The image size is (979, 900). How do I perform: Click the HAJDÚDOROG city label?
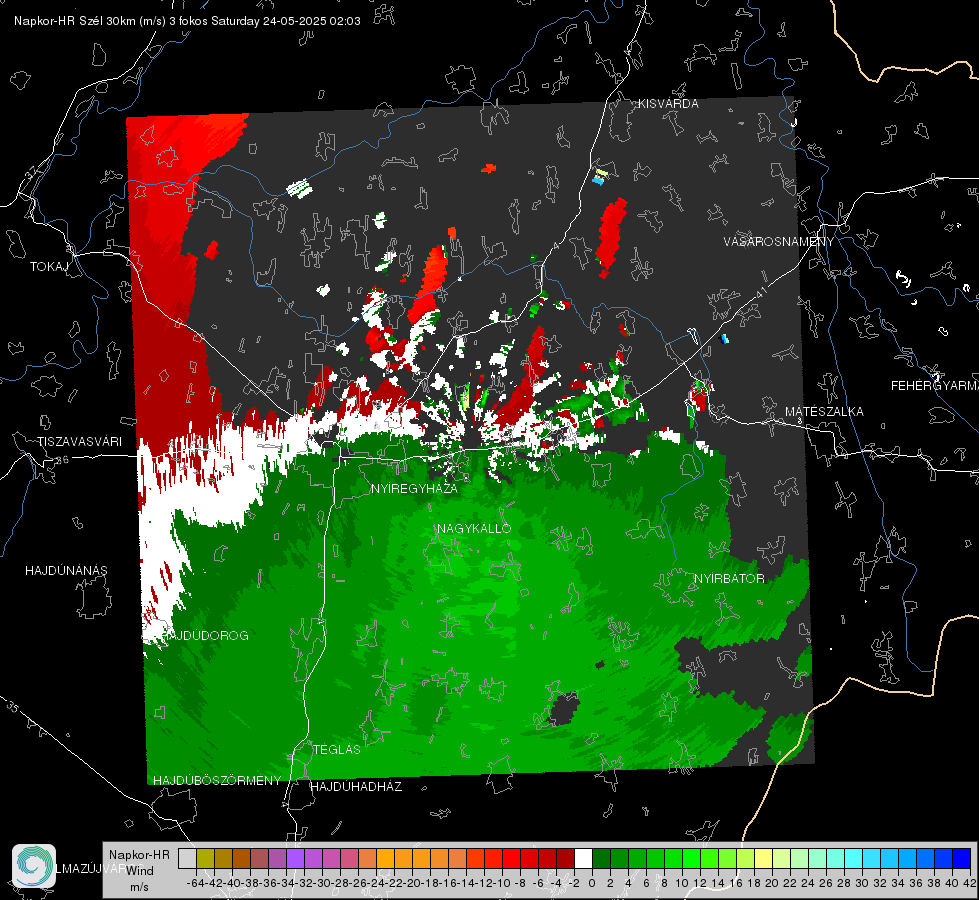tap(205, 635)
